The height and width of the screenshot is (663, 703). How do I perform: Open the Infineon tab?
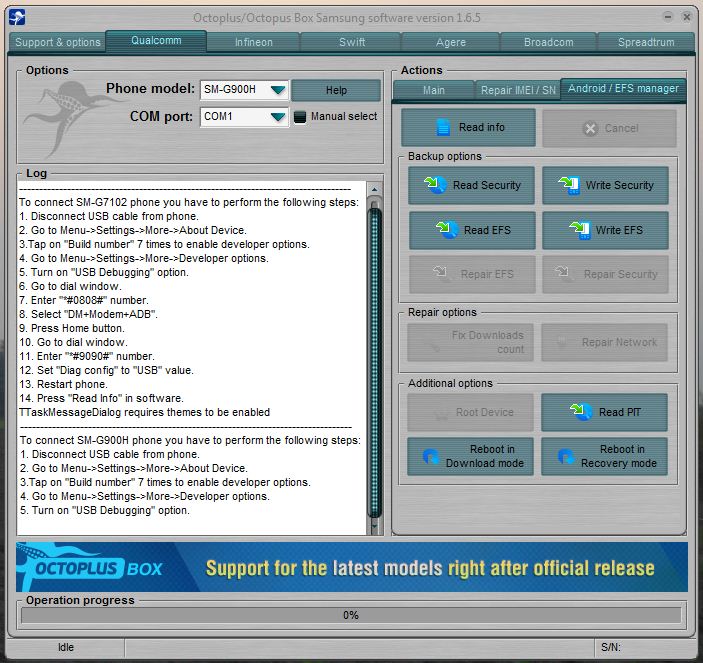(253, 42)
